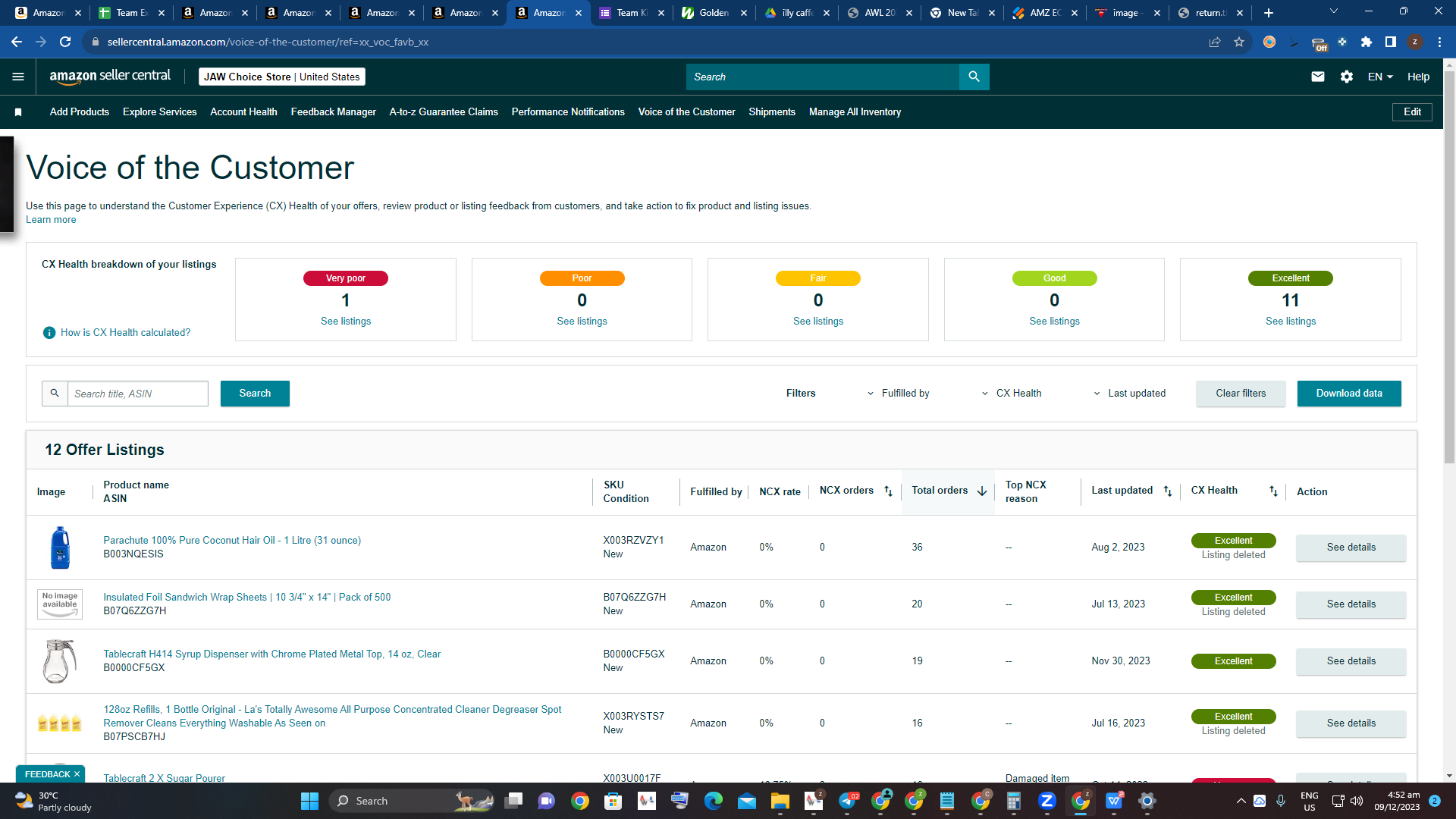Open Feedback Manager

coord(334,112)
